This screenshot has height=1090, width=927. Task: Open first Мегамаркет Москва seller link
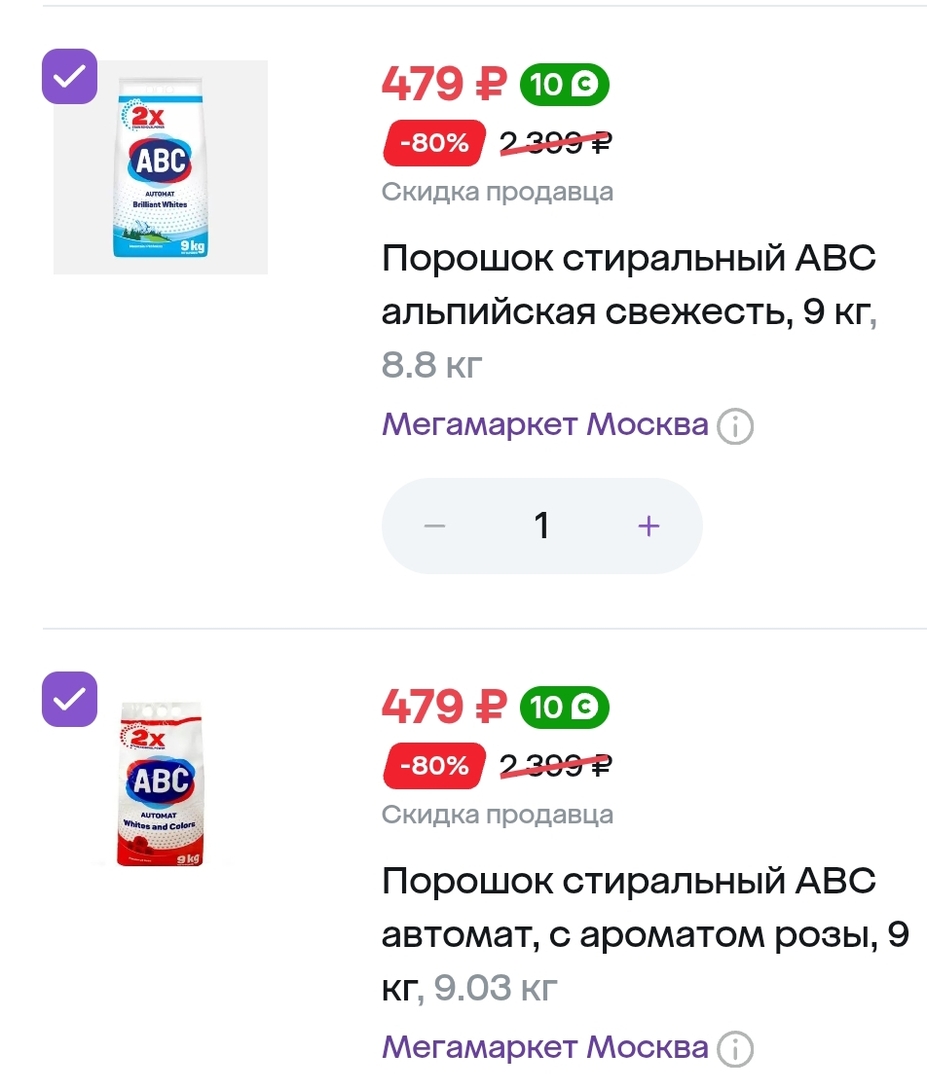[x=545, y=425]
